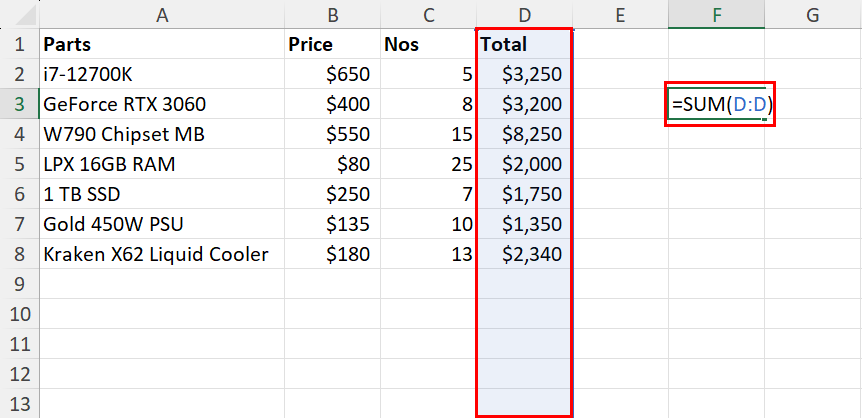This screenshot has height=418, width=862.
Task: Click the Parts header cell
Action: 162,44
